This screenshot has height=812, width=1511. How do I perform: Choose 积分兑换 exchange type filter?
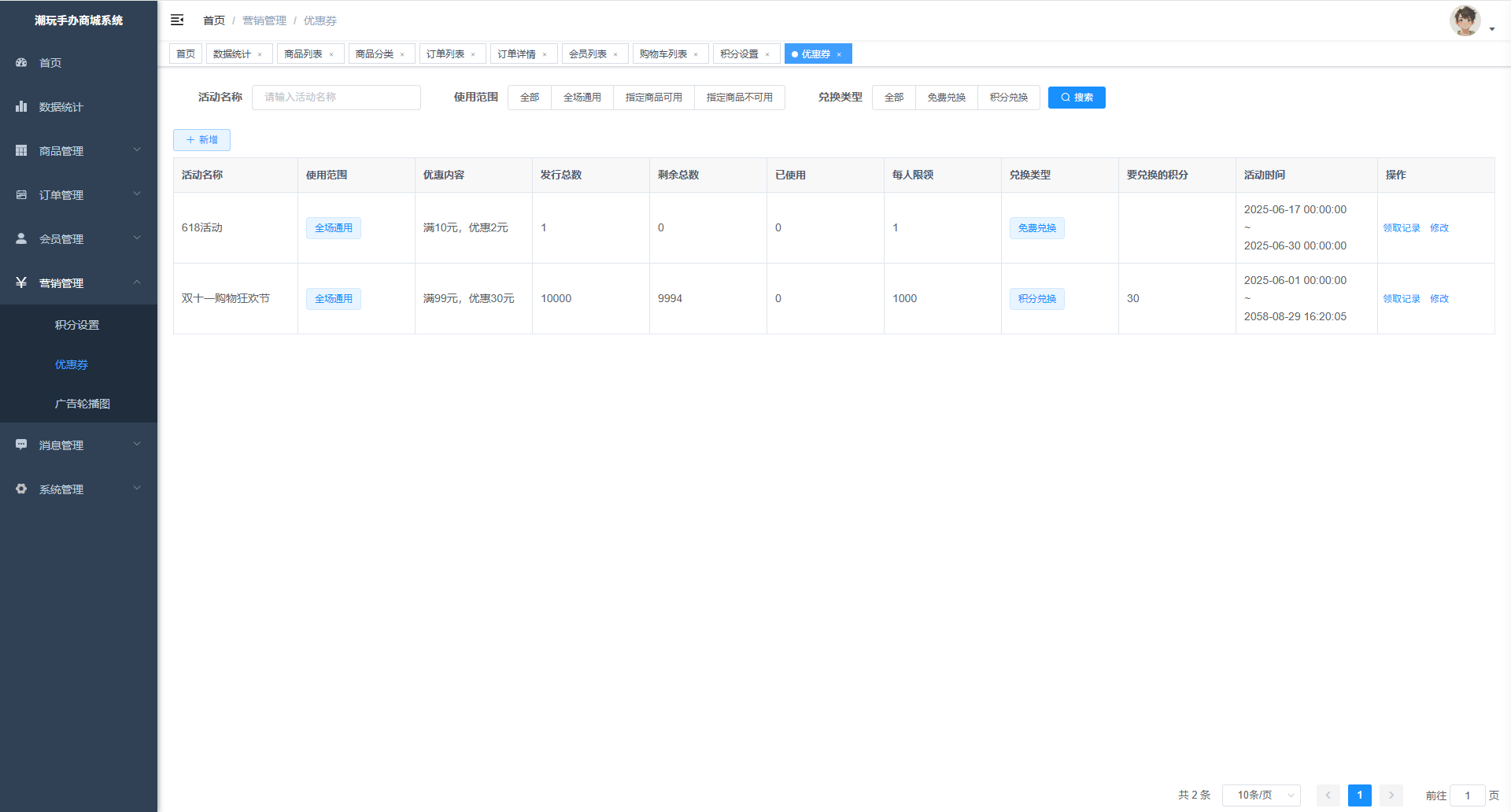click(1008, 98)
